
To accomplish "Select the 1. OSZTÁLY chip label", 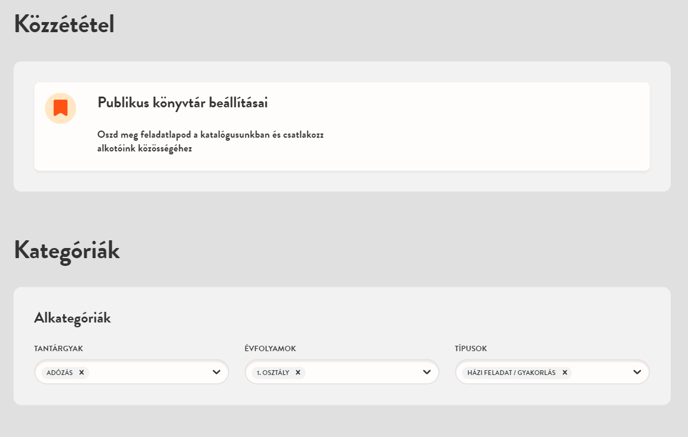I will (x=273, y=373).
